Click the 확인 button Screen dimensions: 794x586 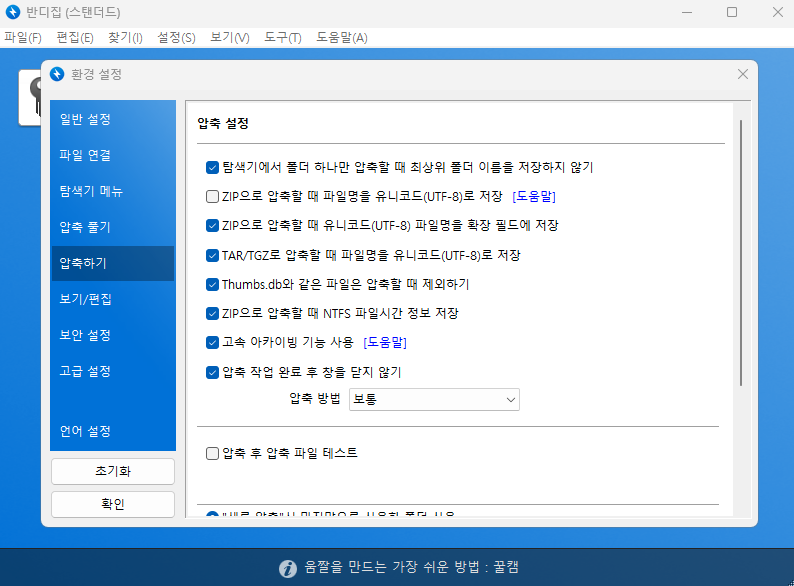[113, 504]
